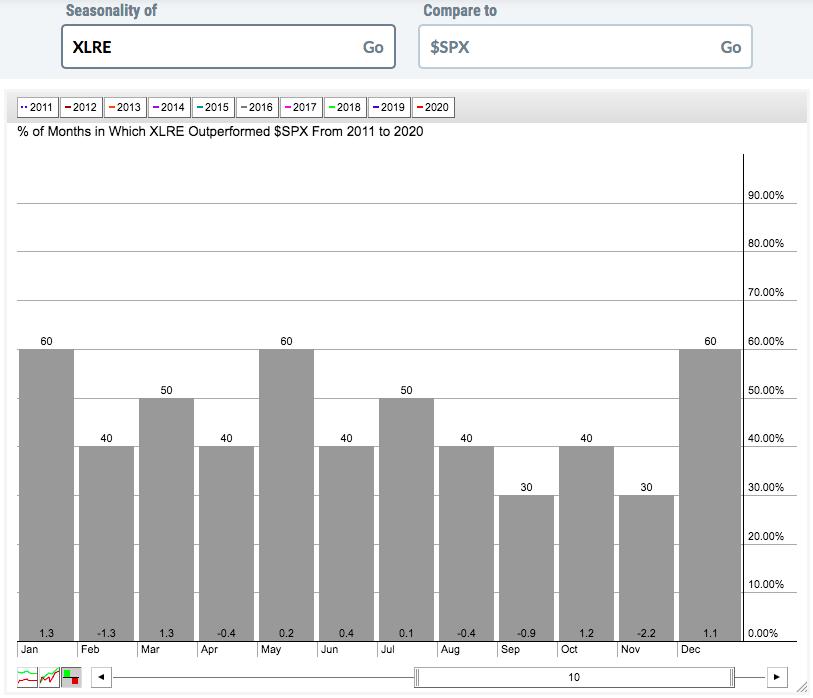The width and height of the screenshot is (813, 698).
Task: Select the separate-lines chart view icon
Action: coord(27,677)
